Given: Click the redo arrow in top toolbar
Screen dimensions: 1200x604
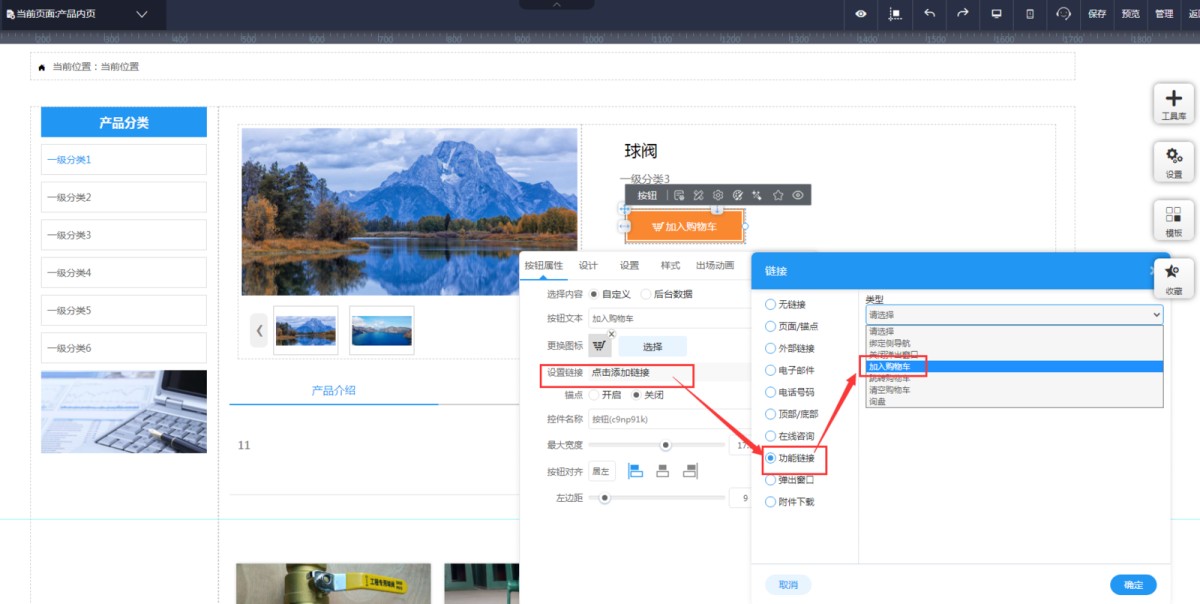Looking at the screenshot, I should [962, 14].
